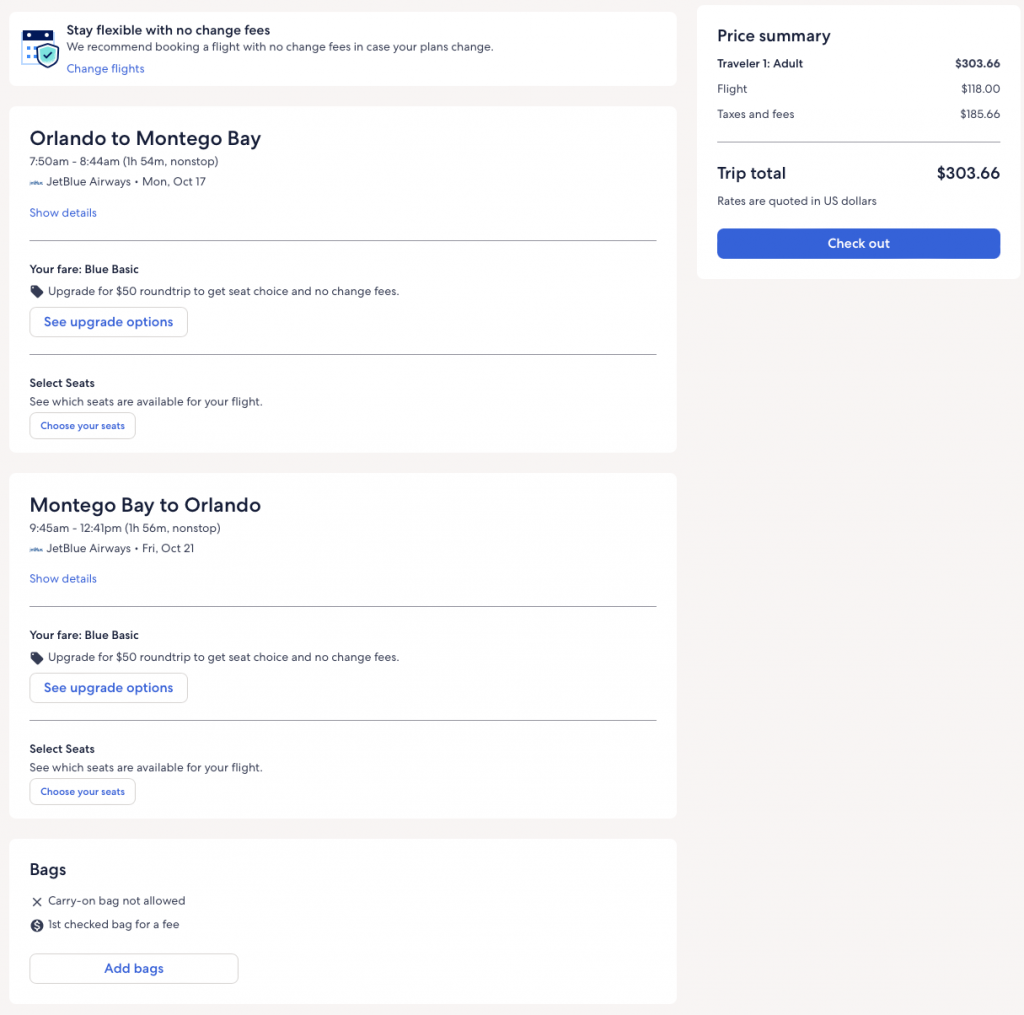Click the Montego Bay to Orlando heading
The height and width of the screenshot is (1015, 1024).
click(145, 505)
